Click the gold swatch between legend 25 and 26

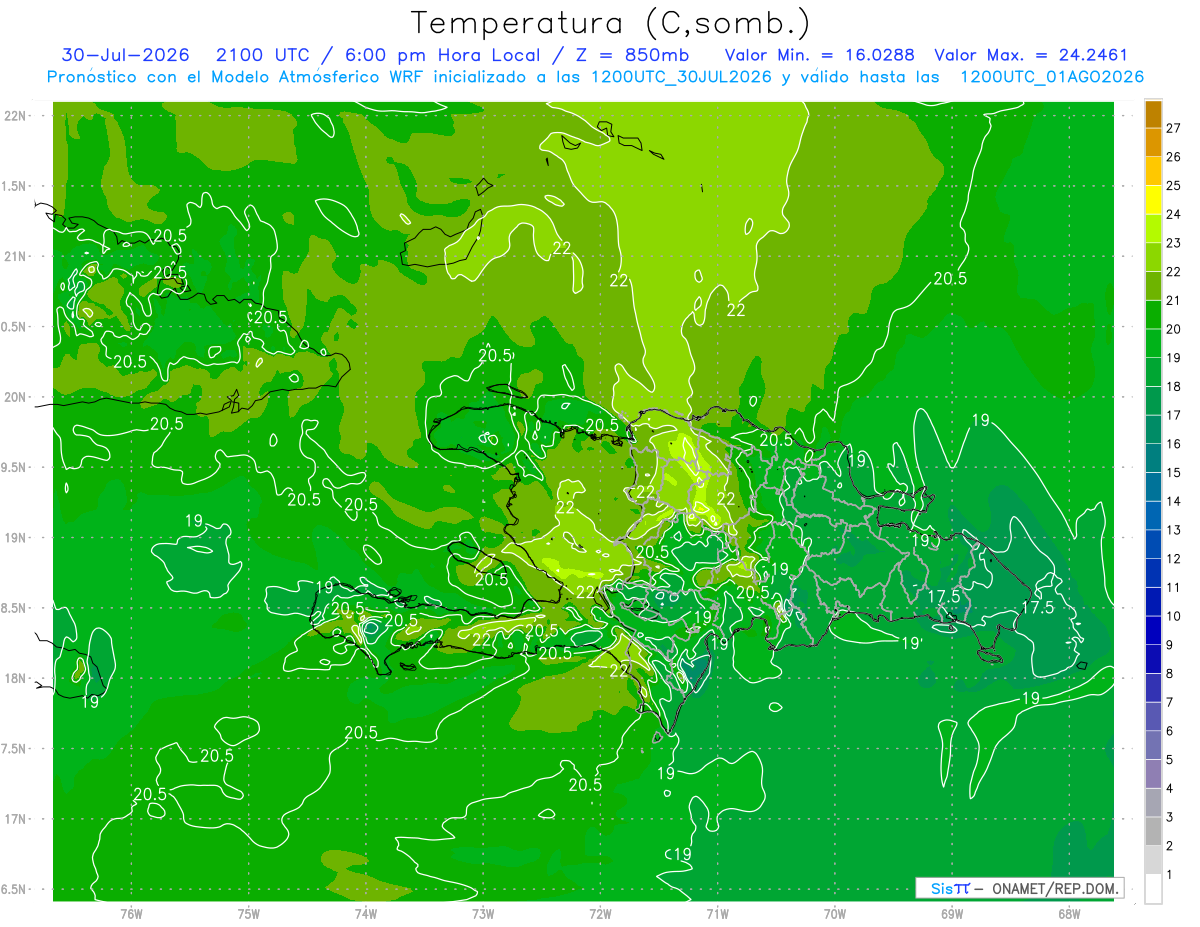pos(1153,171)
